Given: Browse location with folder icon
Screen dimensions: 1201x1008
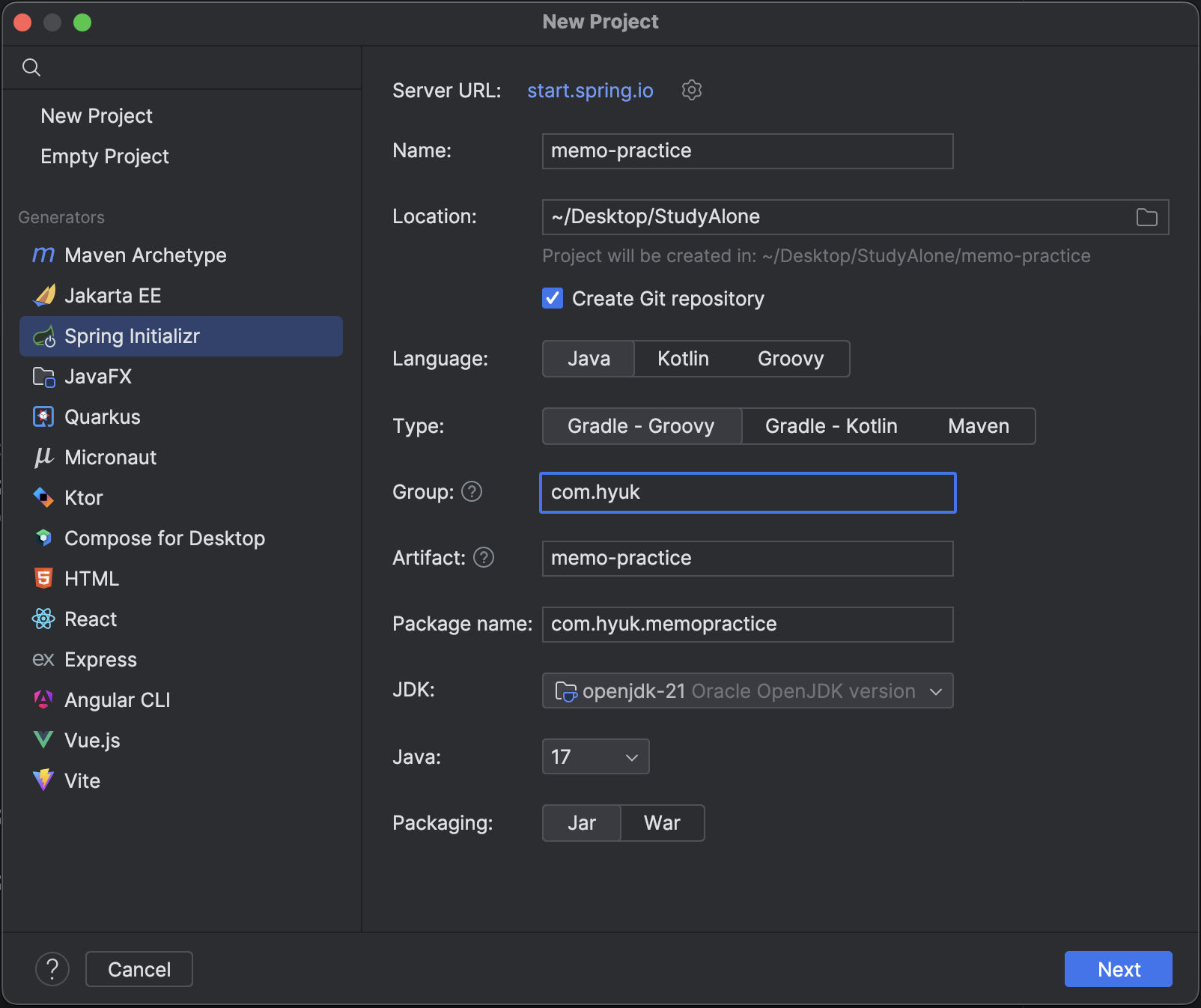Looking at the screenshot, I should point(1147,217).
